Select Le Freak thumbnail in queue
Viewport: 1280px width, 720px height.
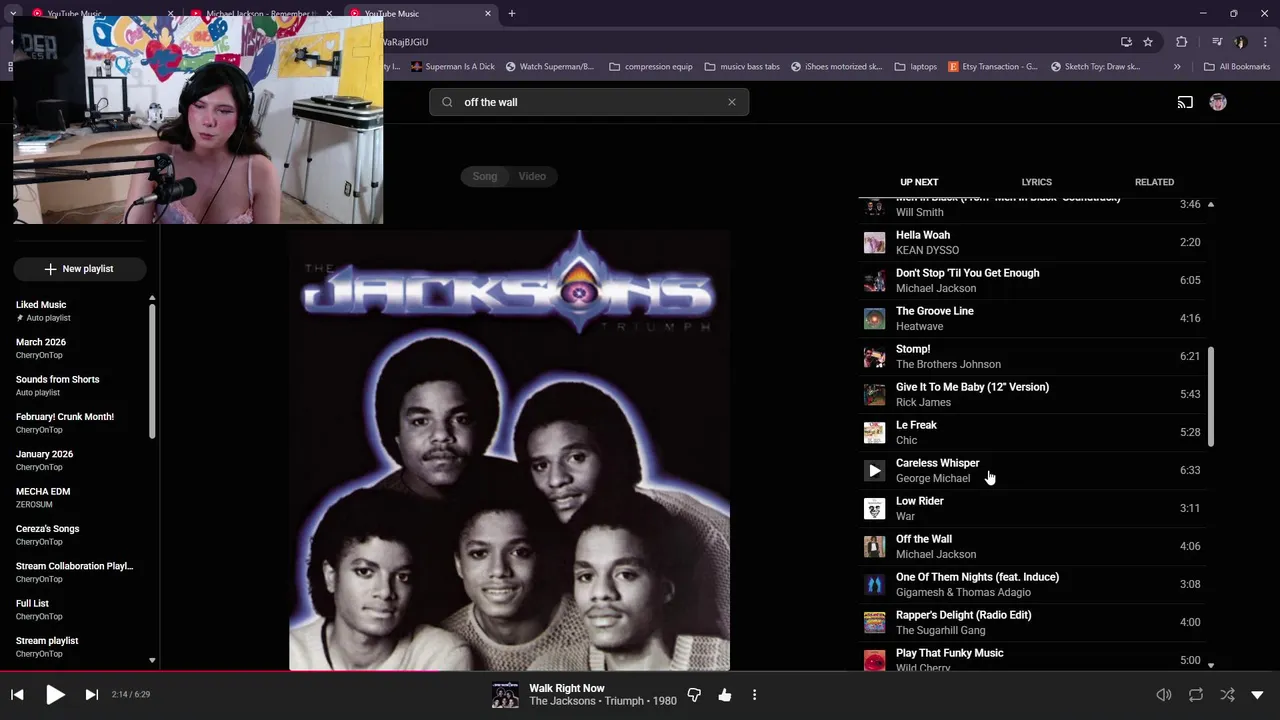point(875,432)
